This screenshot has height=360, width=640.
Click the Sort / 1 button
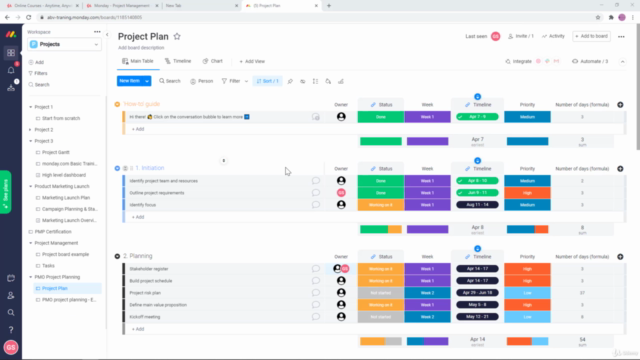pyautogui.click(x=267, y=81)
